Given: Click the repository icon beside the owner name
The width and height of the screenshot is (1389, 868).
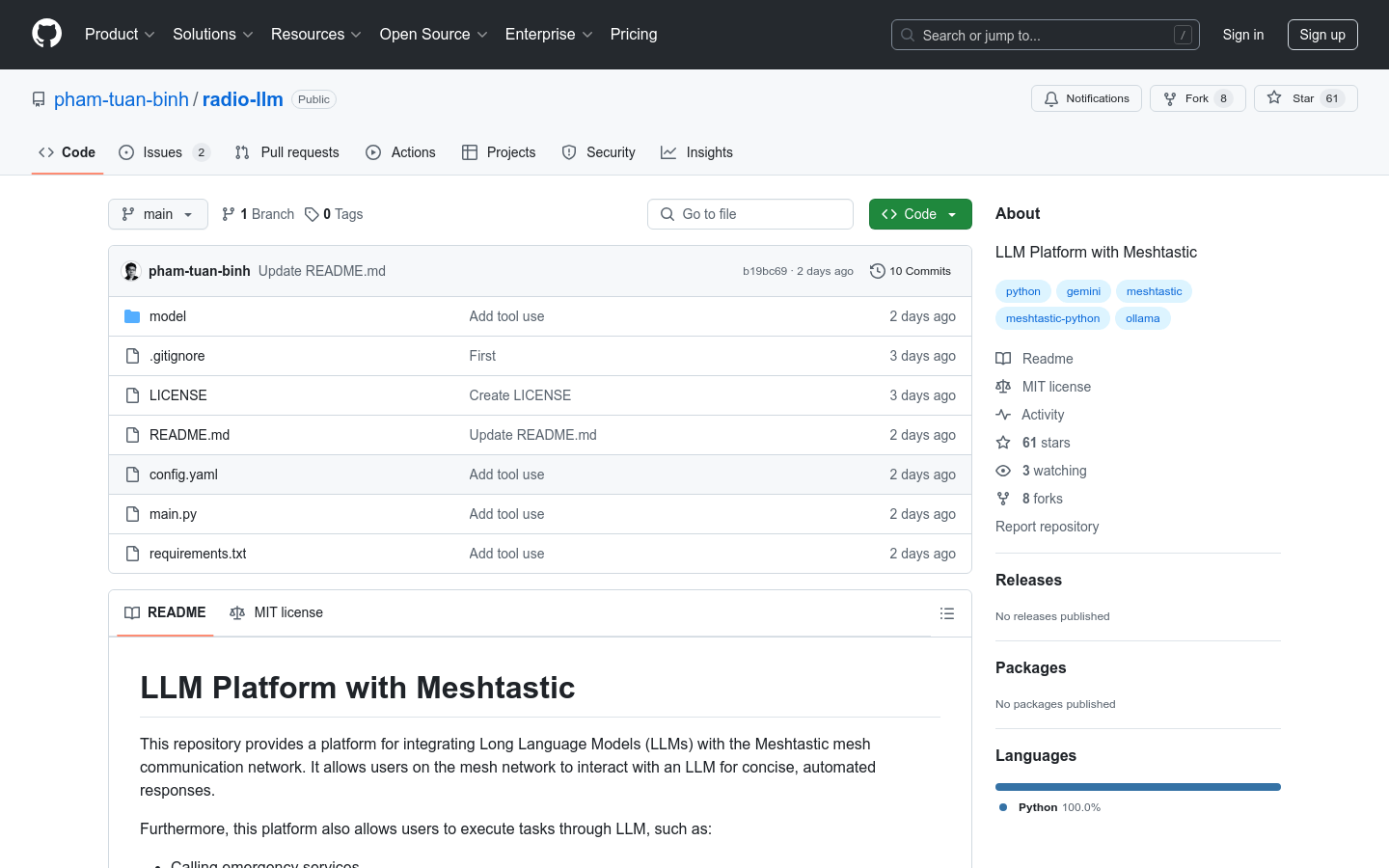Looking at the screenshot, I should (x=39, y=99).
